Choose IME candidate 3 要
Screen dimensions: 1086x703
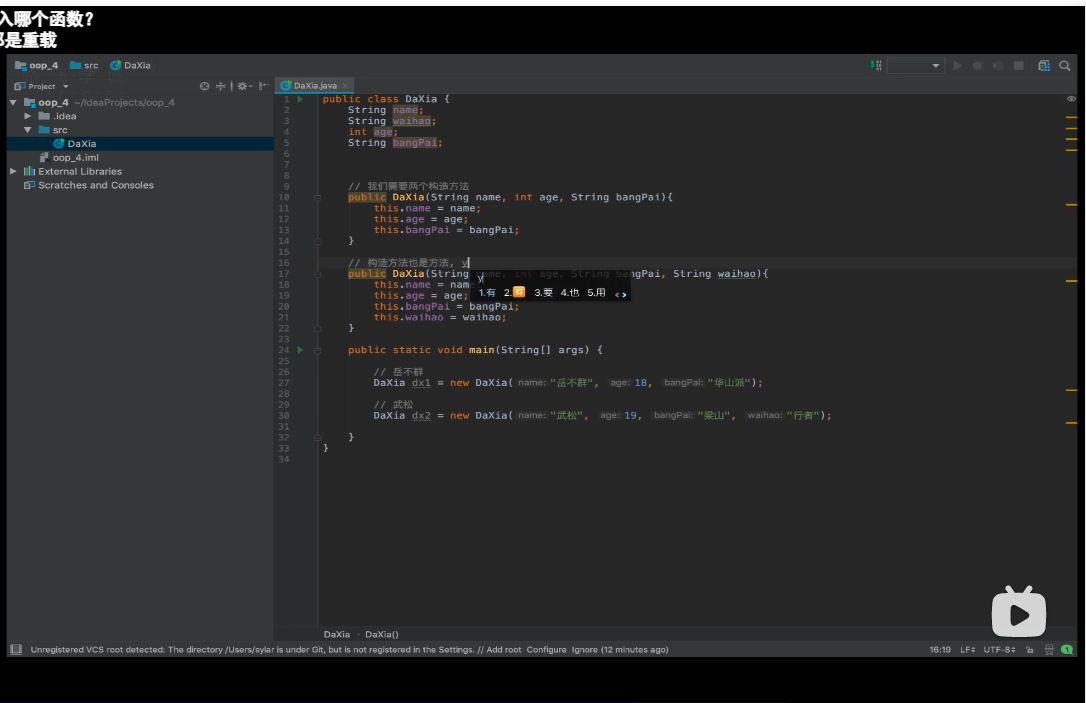[544, 293]
